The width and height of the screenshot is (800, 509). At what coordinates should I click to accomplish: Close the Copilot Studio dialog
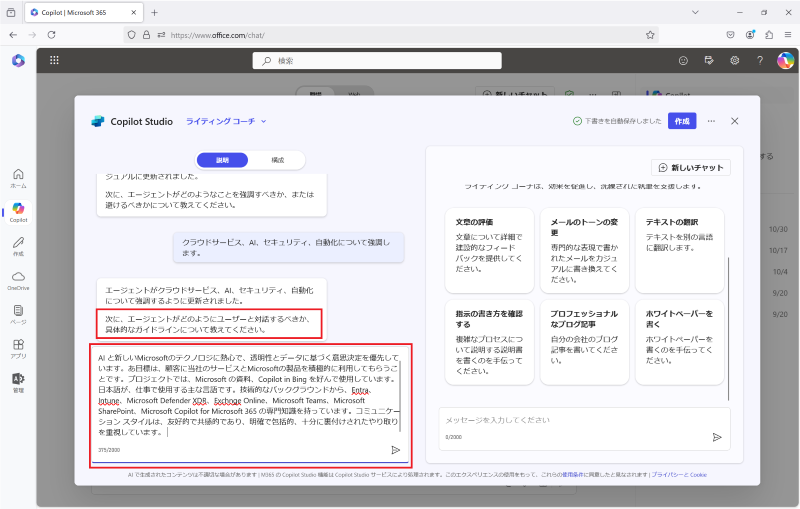(735, 121)
